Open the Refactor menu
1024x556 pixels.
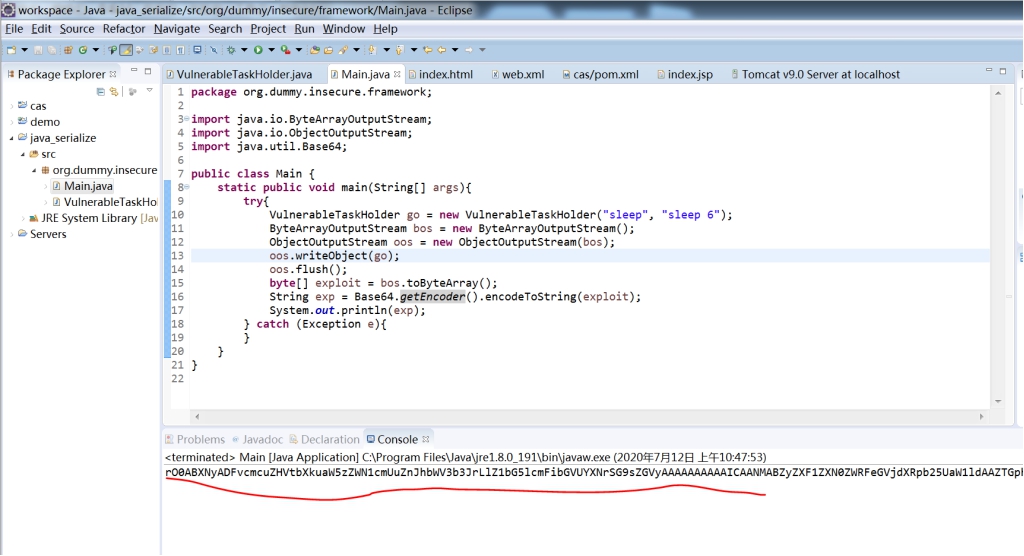123,29
